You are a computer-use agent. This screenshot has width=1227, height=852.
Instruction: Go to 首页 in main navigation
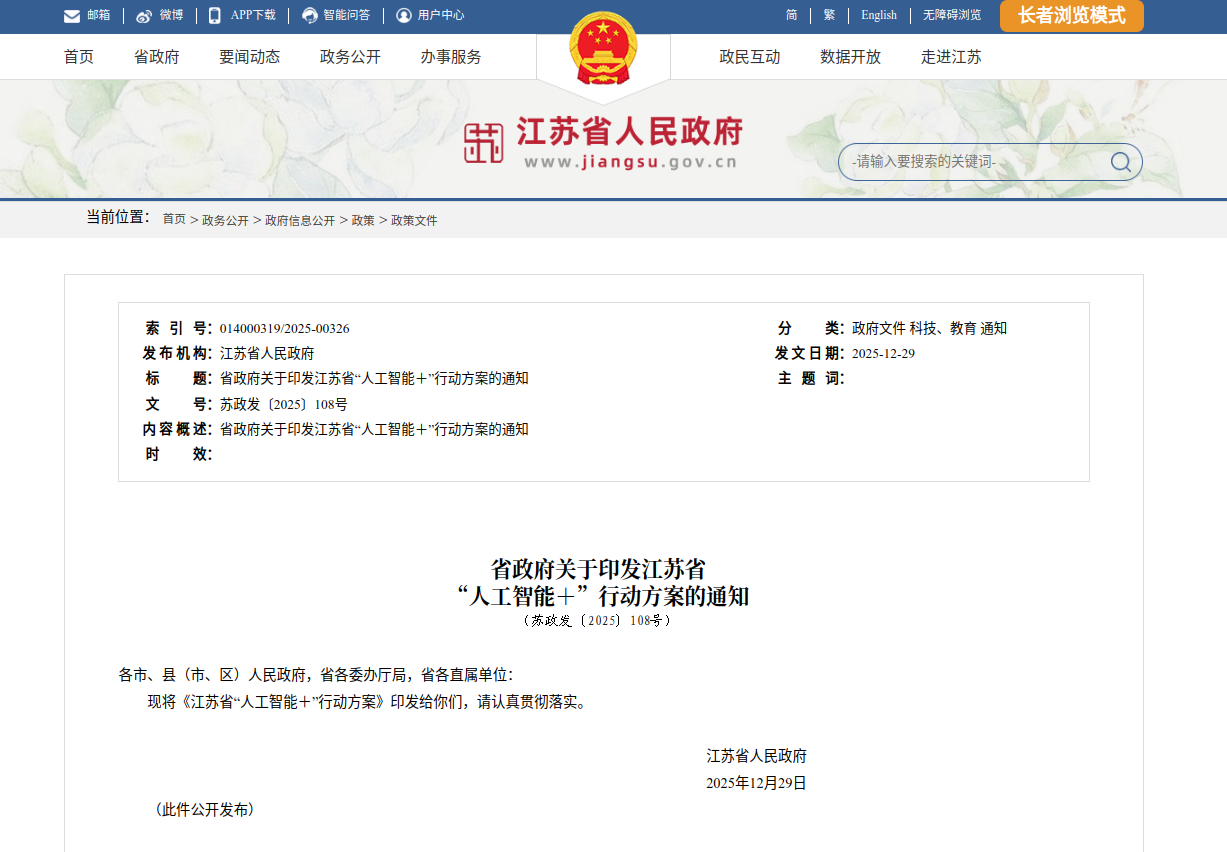click(79, 57)
